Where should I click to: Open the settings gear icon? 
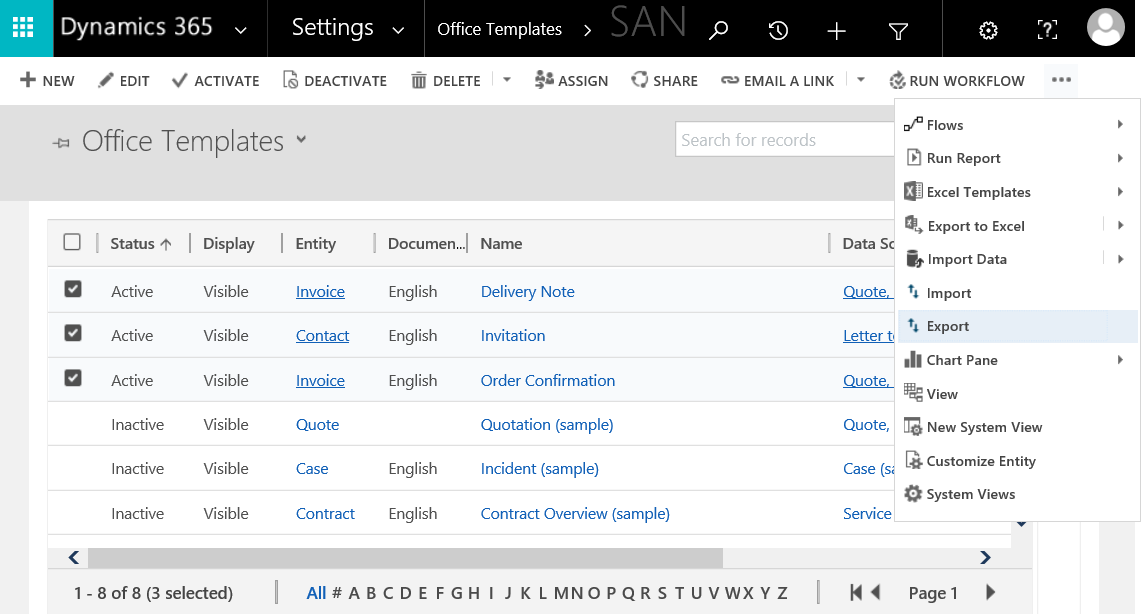point(987,31)
